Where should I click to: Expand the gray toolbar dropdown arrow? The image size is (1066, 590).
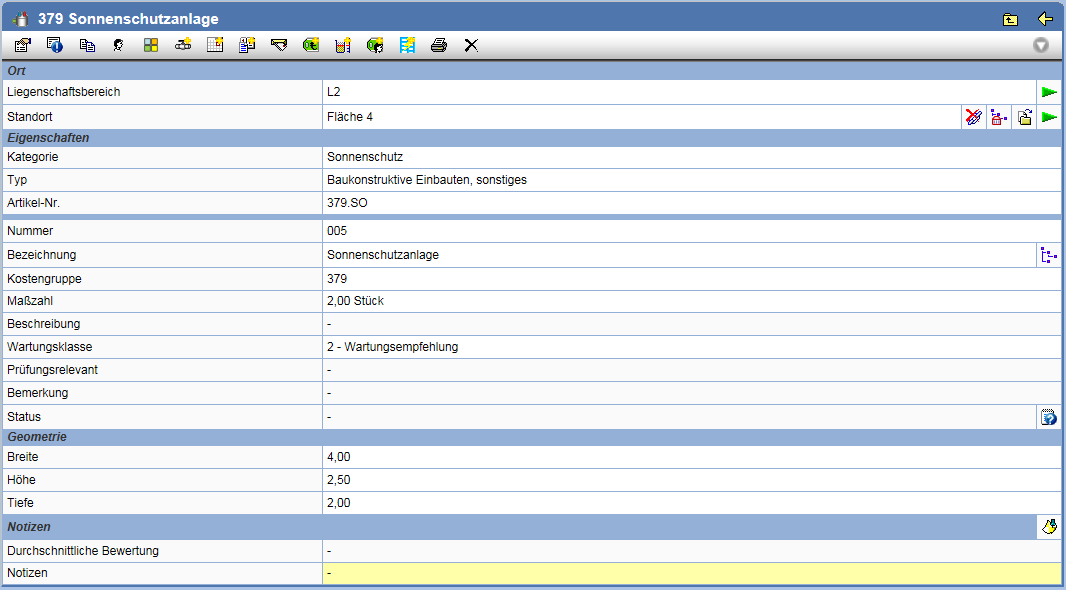pyautogui.click(x=1041, y=45)
